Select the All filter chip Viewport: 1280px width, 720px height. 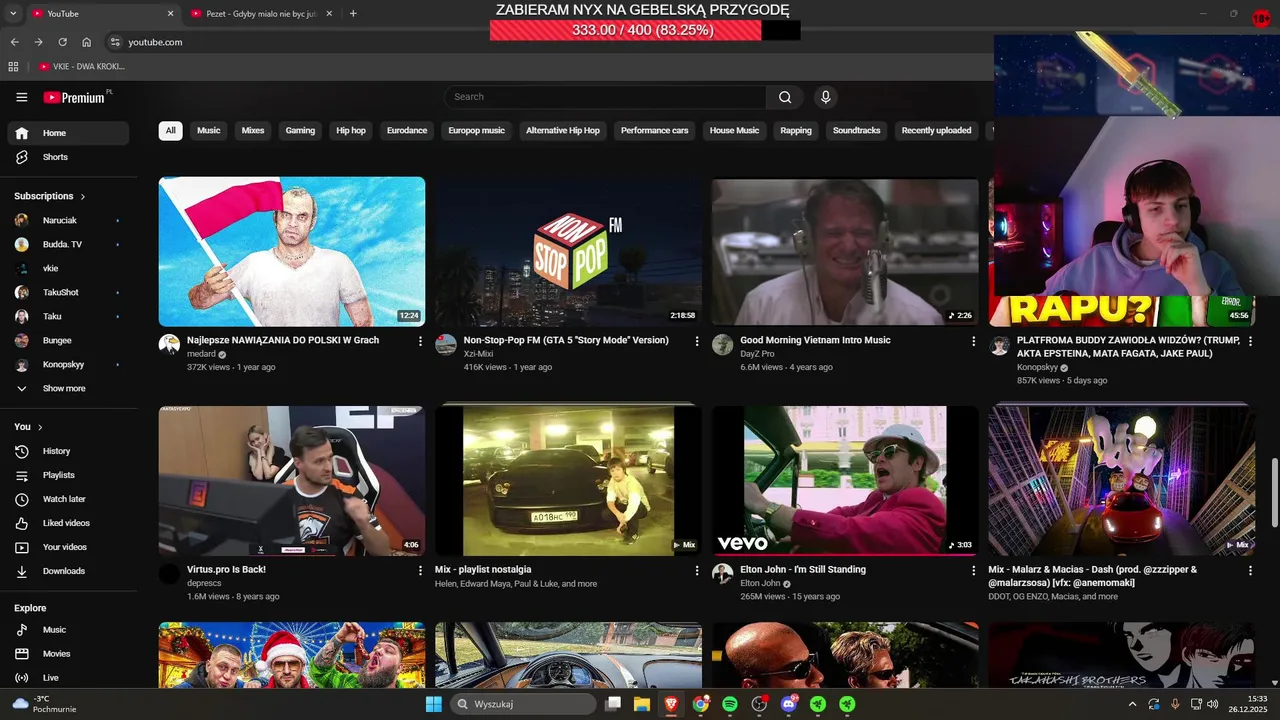point(170,131)
